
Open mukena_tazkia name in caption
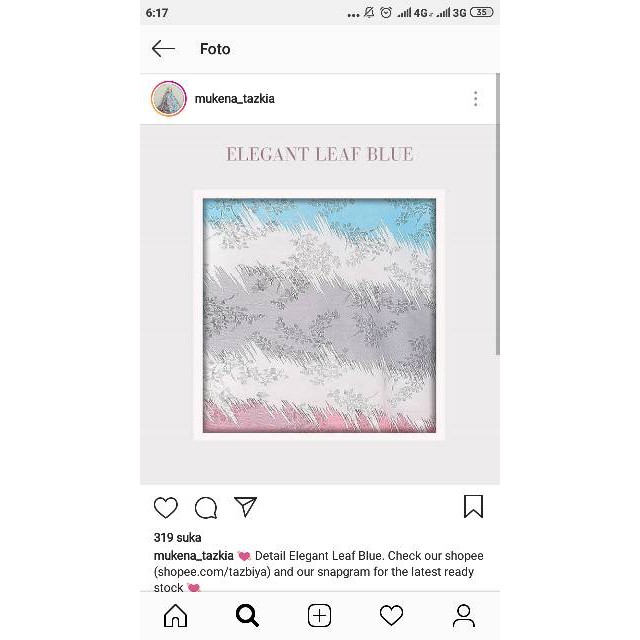point(193,556)
